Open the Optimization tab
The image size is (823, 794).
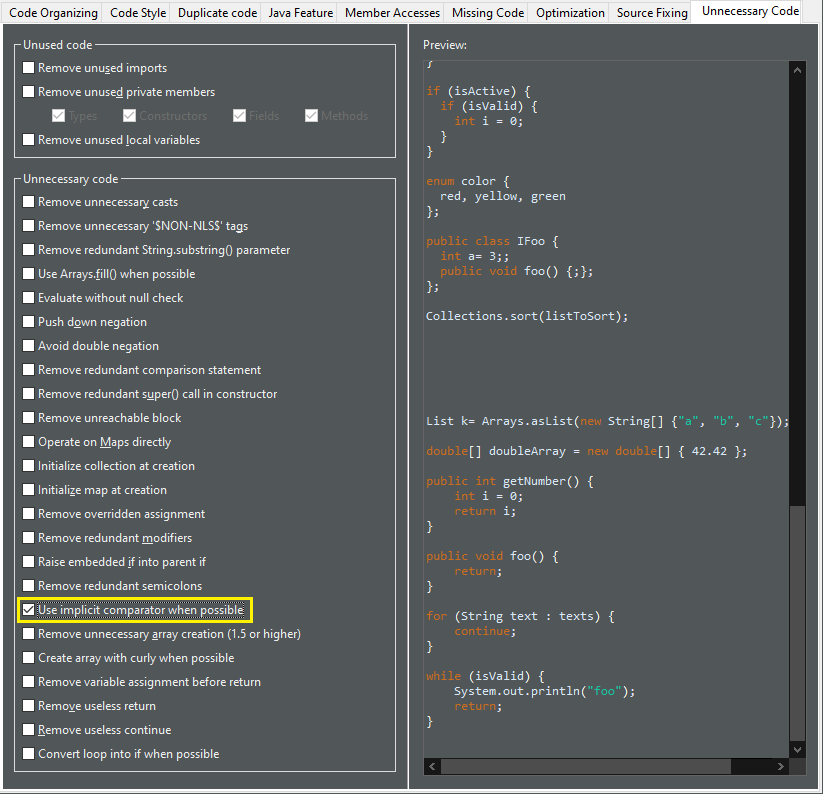(570, 13)
